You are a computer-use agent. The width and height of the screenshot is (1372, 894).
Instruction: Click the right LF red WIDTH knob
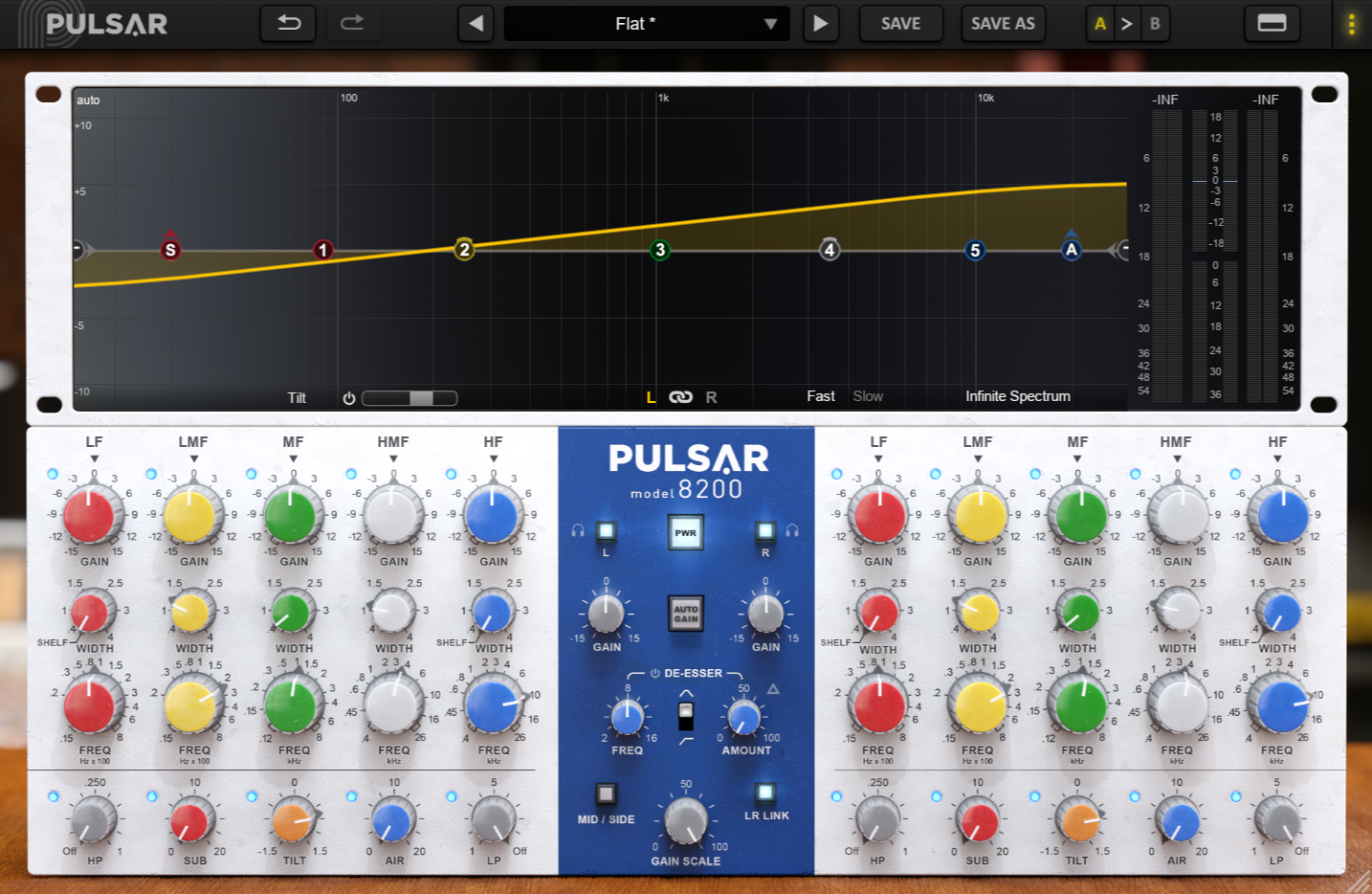tap(878, 614)
